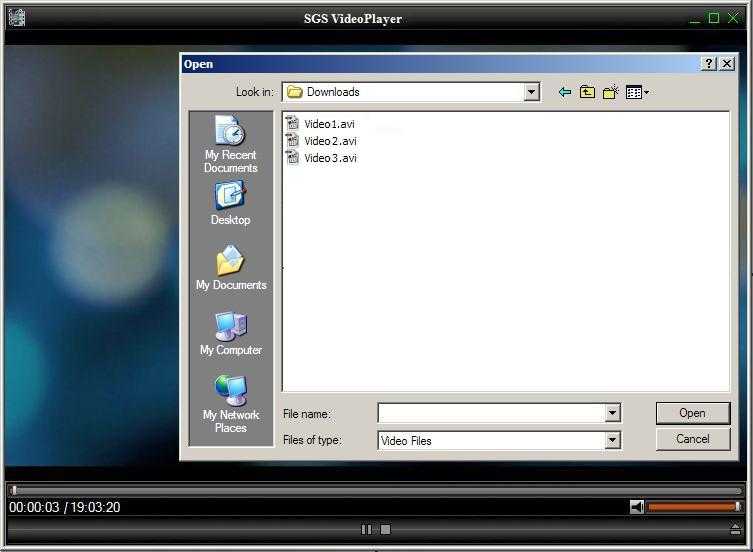Image resolution: width=753 pixels, height=552 pixels.
Task: Expand the File name dropdown arrow
Action: coord(612,413)
